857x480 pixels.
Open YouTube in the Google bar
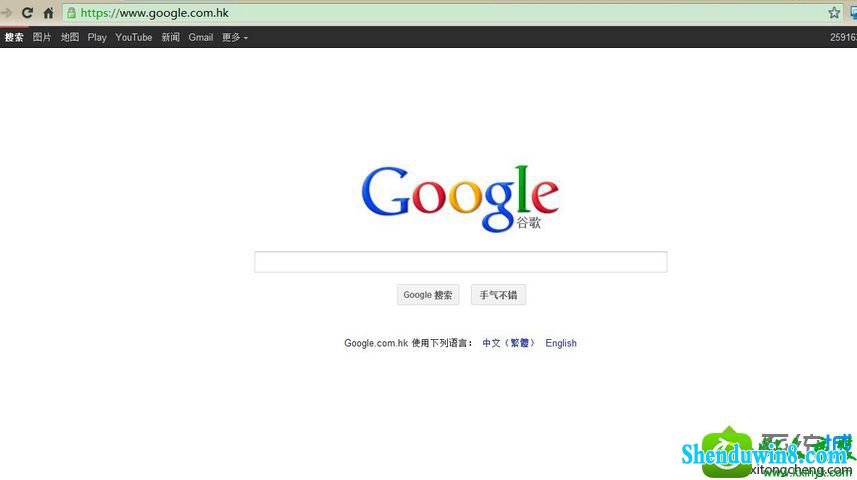133,37
